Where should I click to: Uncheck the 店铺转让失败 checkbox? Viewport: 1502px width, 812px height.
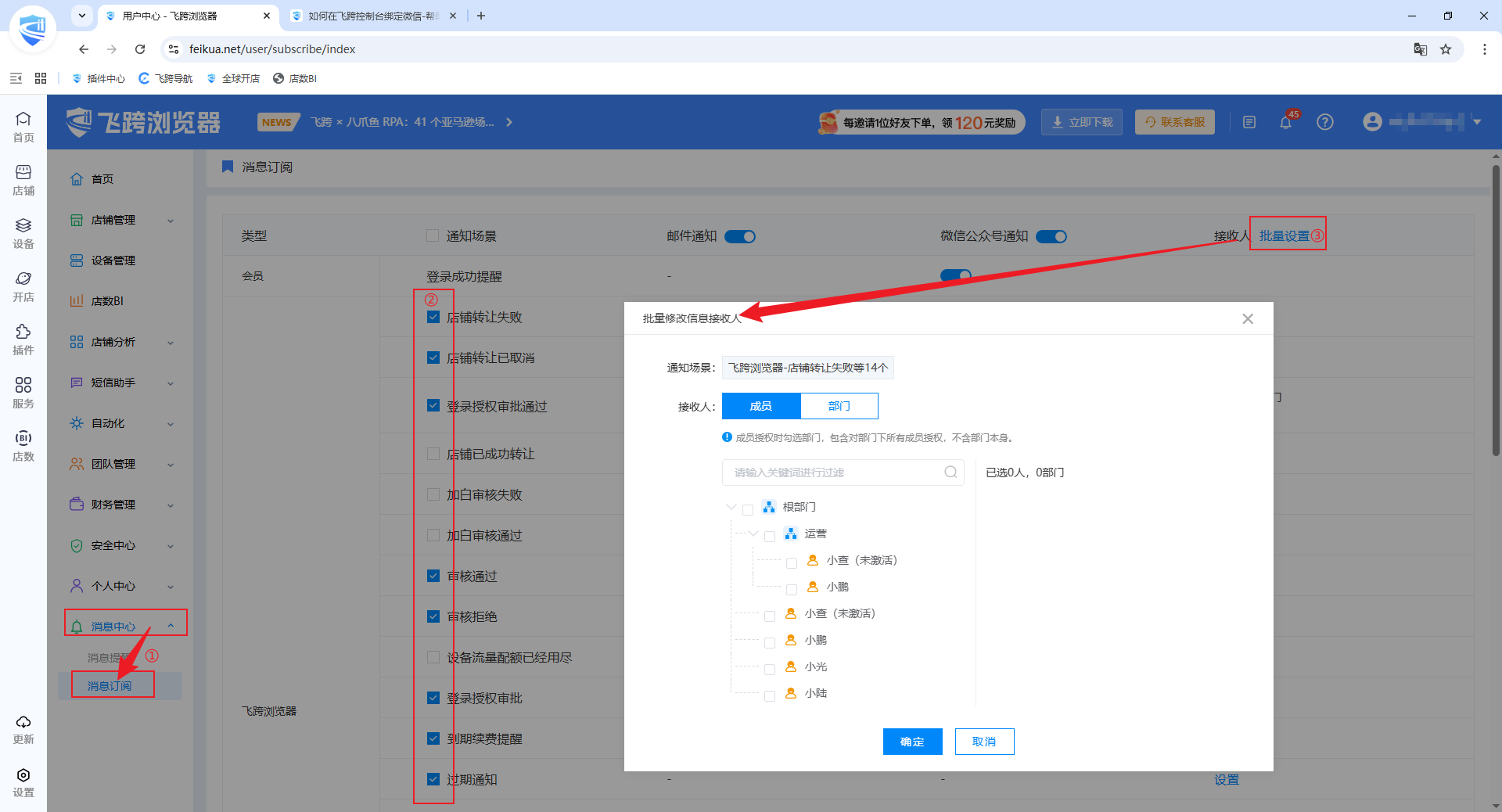pyautogui.click(x=433, y=317)
